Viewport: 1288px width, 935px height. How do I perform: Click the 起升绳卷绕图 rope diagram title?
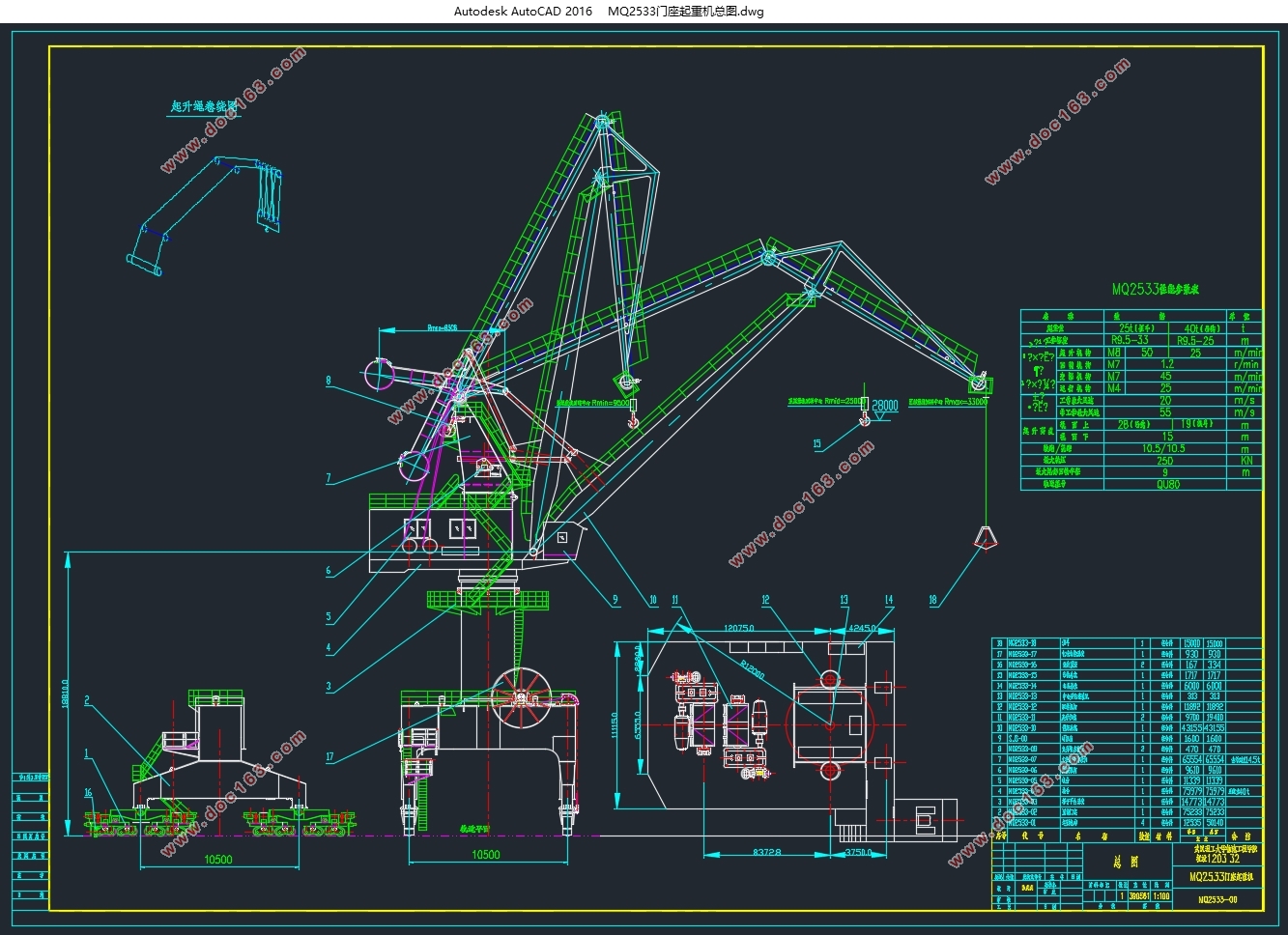point(204,106)
